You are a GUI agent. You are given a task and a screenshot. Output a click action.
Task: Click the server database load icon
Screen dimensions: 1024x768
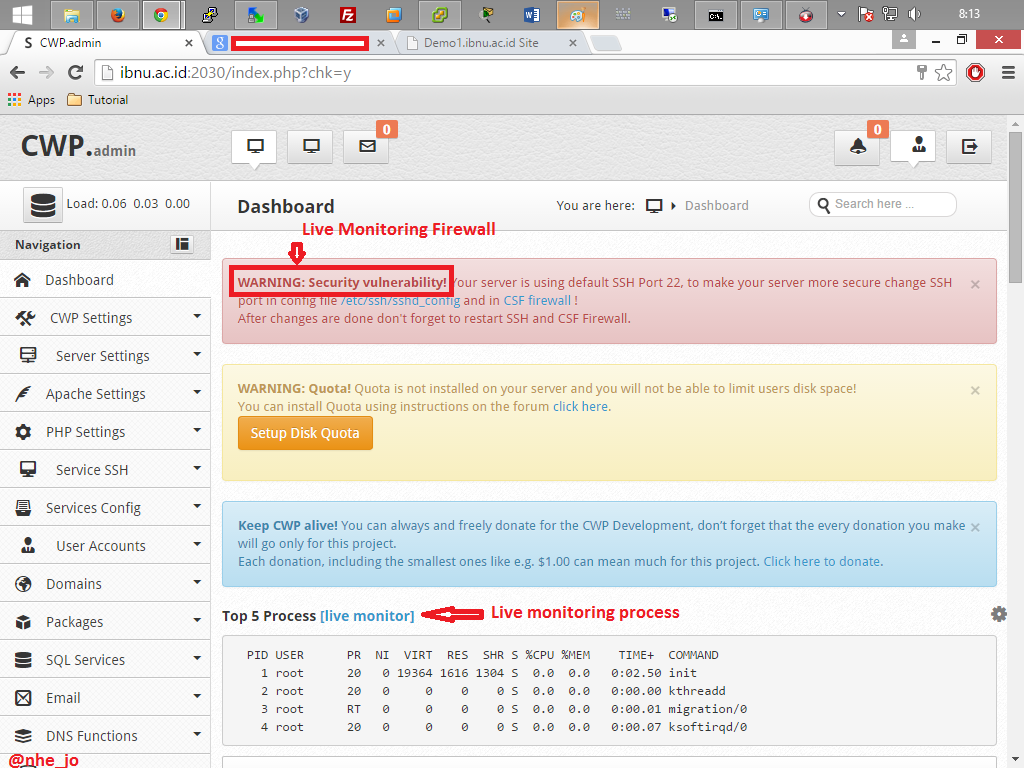pos(43,205)
